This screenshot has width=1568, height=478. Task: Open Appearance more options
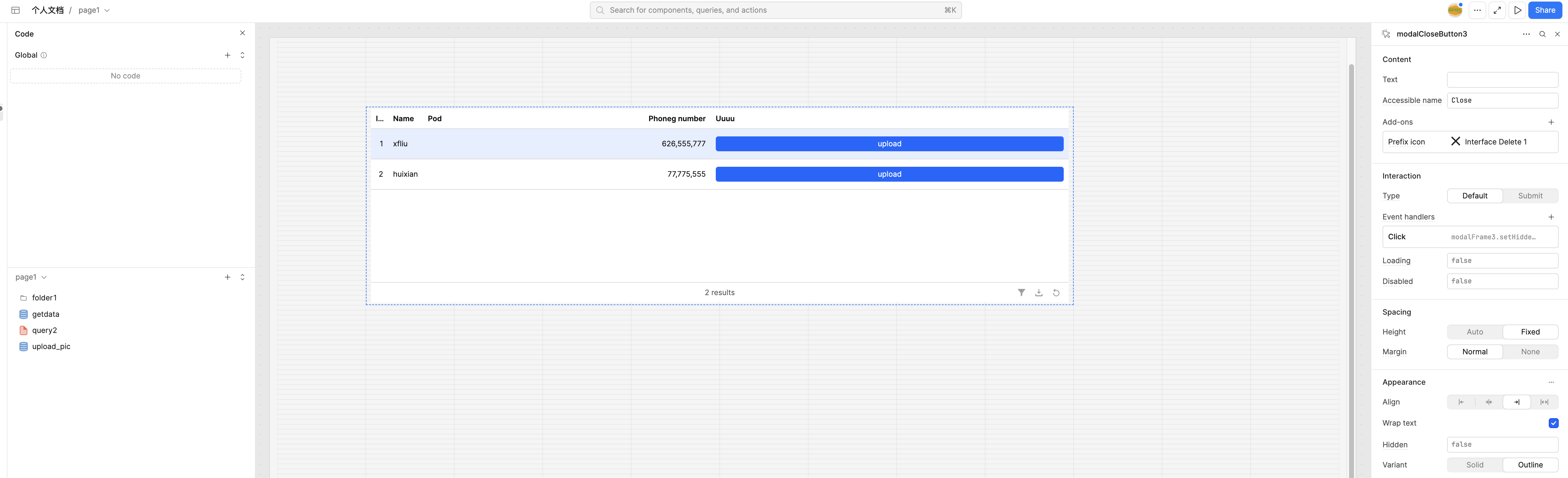point(1551,383)
